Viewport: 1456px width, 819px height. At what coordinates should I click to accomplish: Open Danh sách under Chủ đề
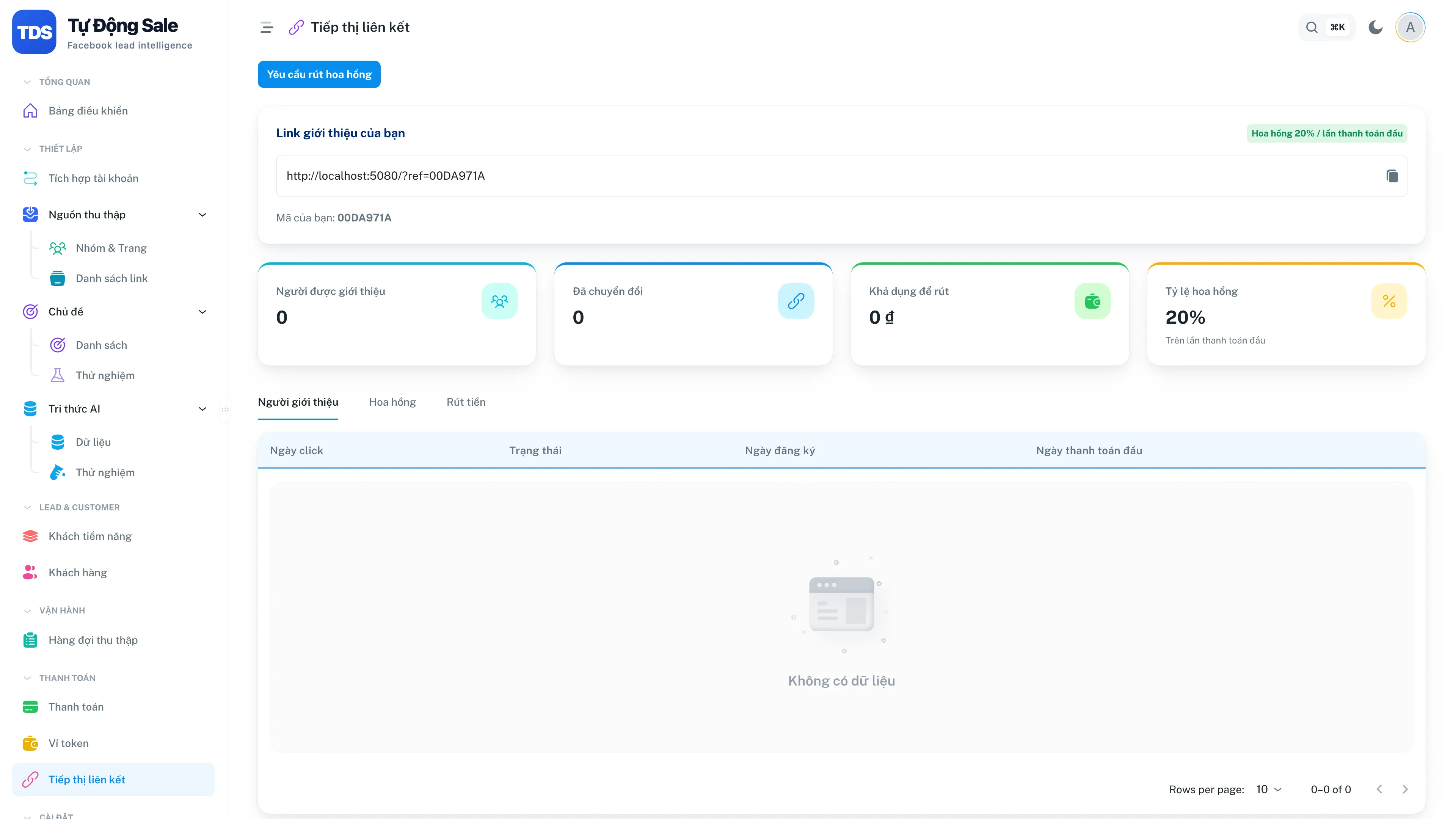(x=101, y=345)
